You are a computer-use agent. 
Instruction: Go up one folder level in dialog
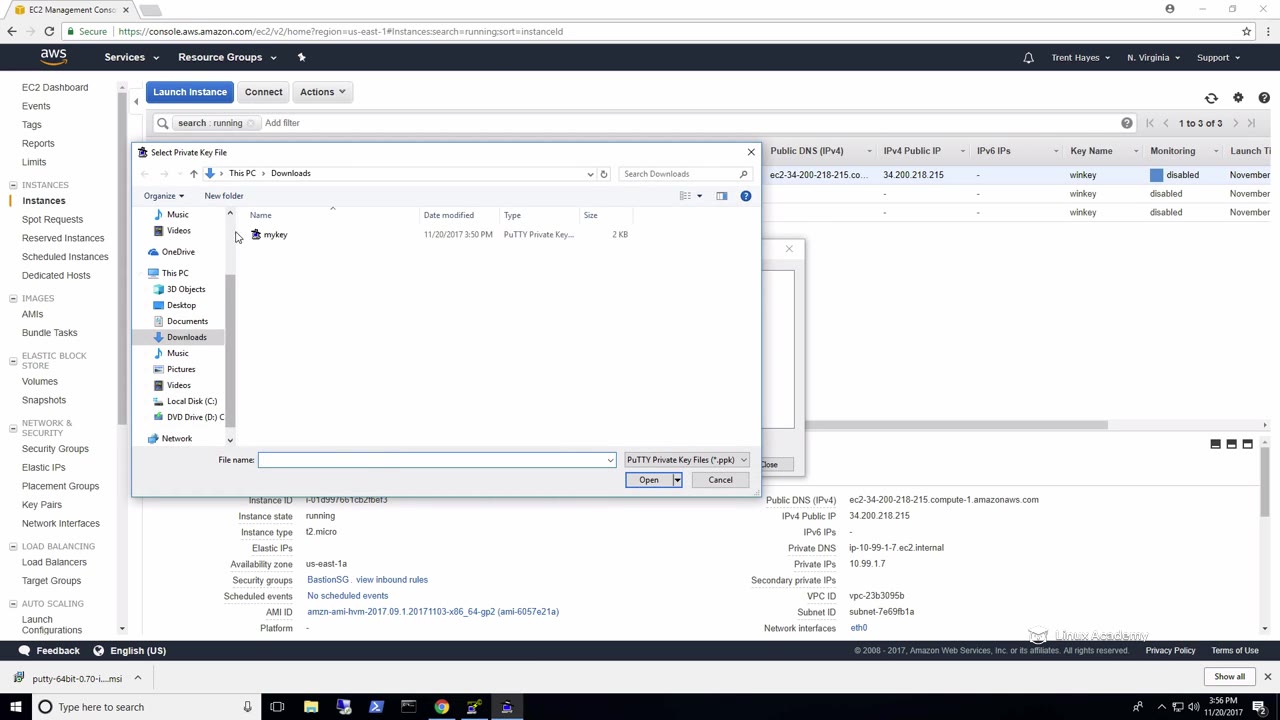194,174
